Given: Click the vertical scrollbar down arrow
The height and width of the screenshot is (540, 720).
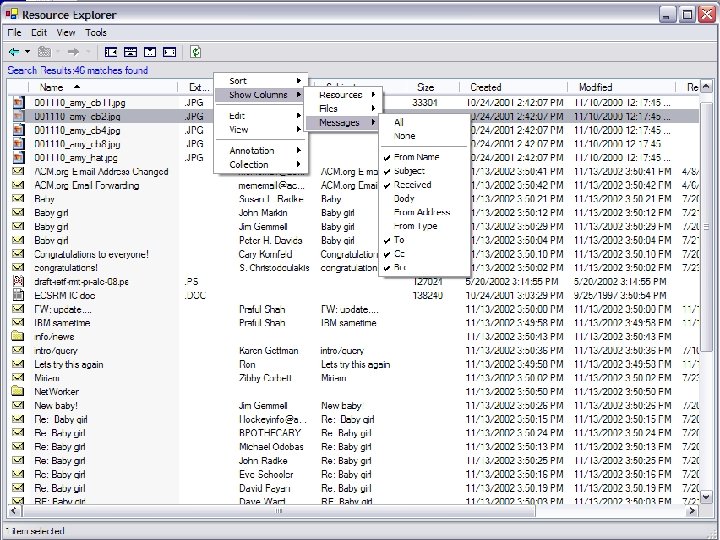Looking at the screenshot, I should [706, 497].
